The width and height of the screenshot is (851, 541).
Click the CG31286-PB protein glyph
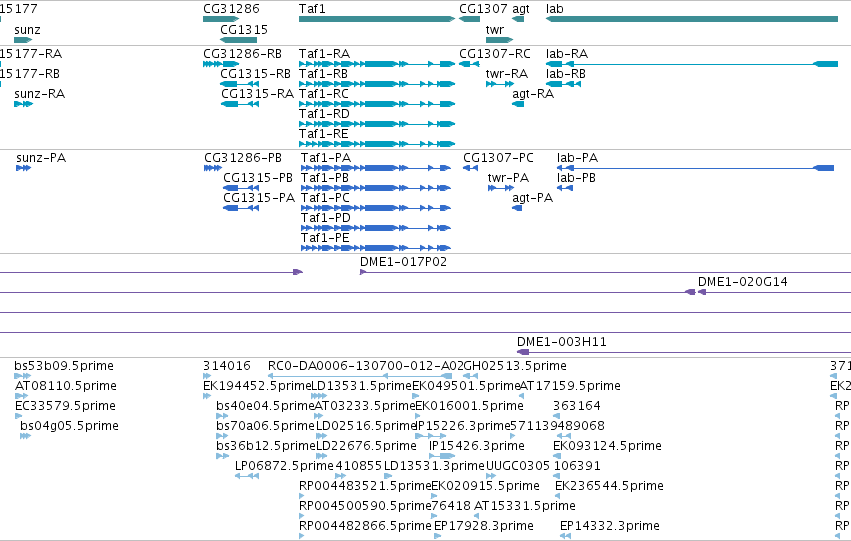pos(213,168)
